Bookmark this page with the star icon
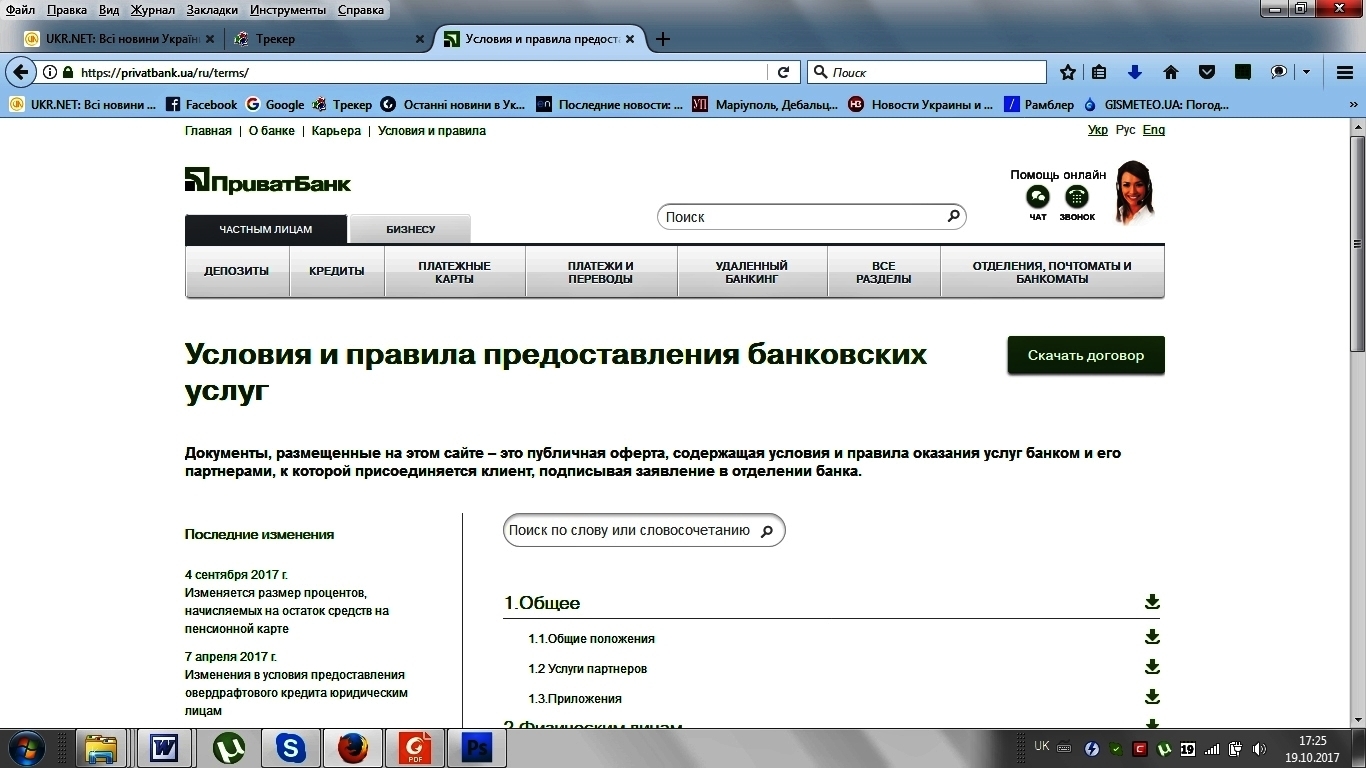This screenshot has width=1366, height=768. coord(1068,72)
